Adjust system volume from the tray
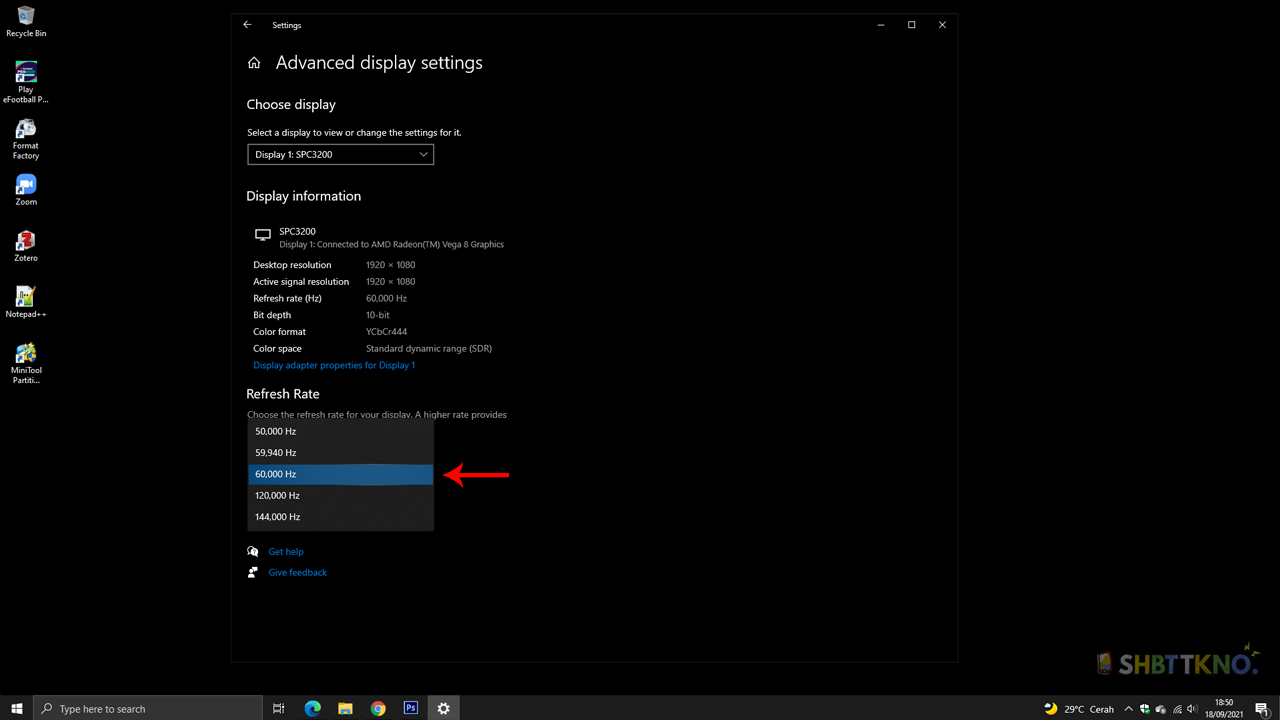The height and width of the screenshot is (720, 1280). tap(1190, 708)
